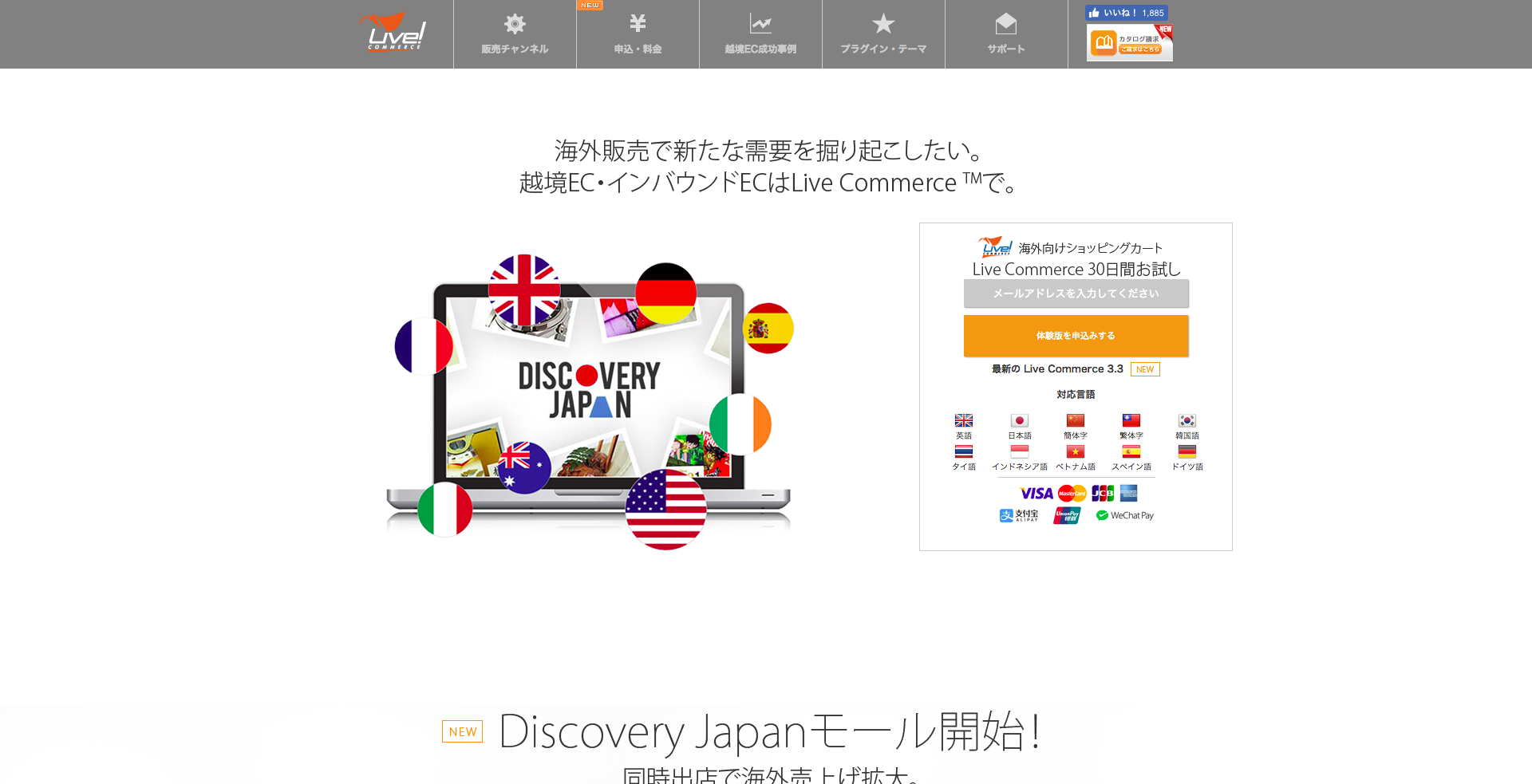Click the VISA payment icon

1036,493
